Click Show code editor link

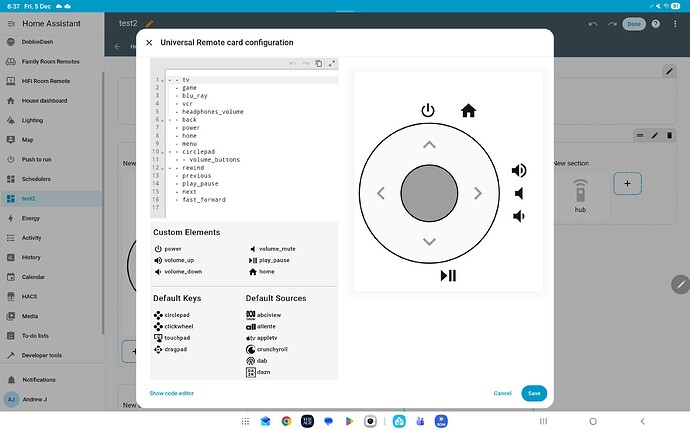tap(172, 393)
